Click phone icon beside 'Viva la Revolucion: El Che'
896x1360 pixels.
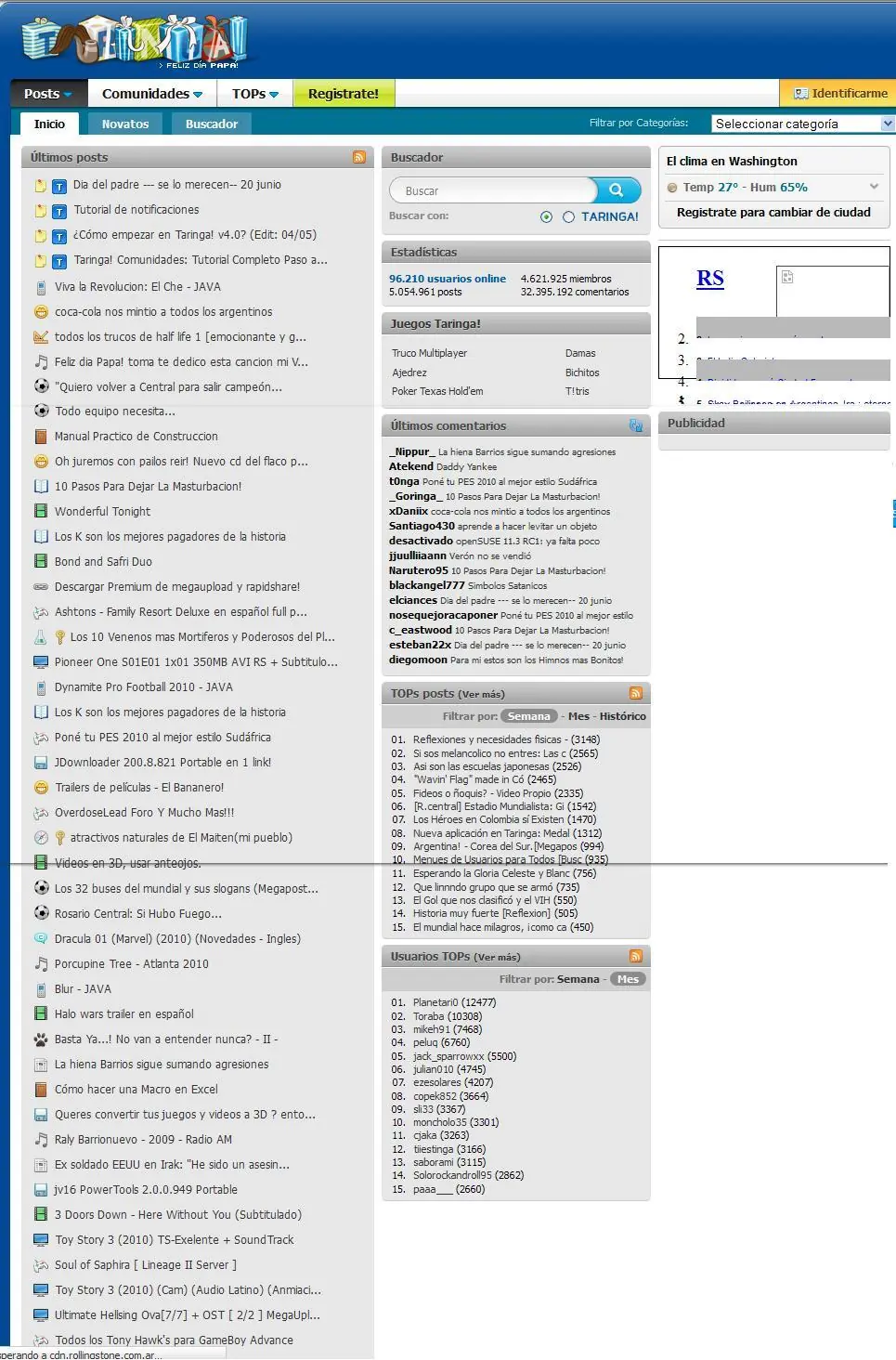[x=41, y=287]
